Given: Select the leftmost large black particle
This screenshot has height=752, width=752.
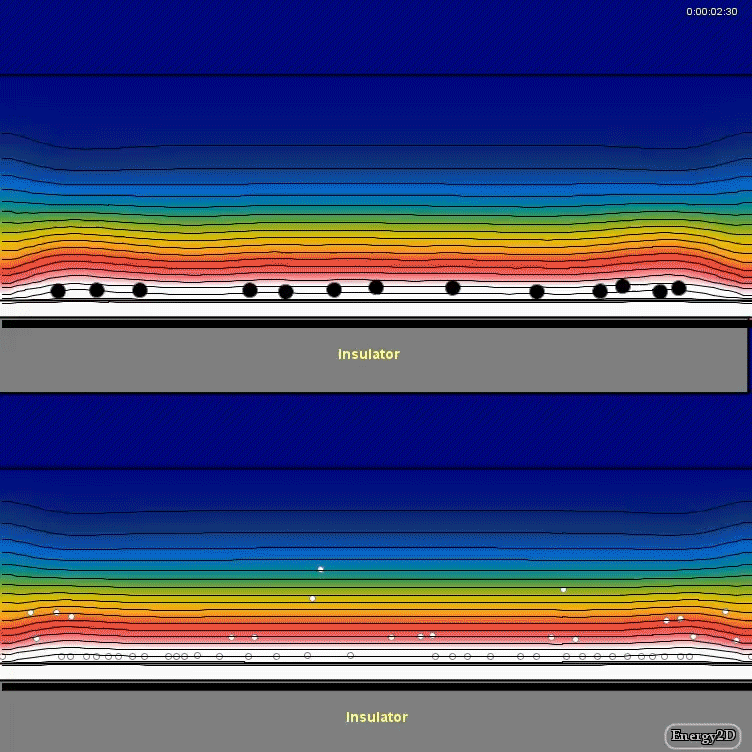Looking at the screenshot, I should click(x=58, y=291).
